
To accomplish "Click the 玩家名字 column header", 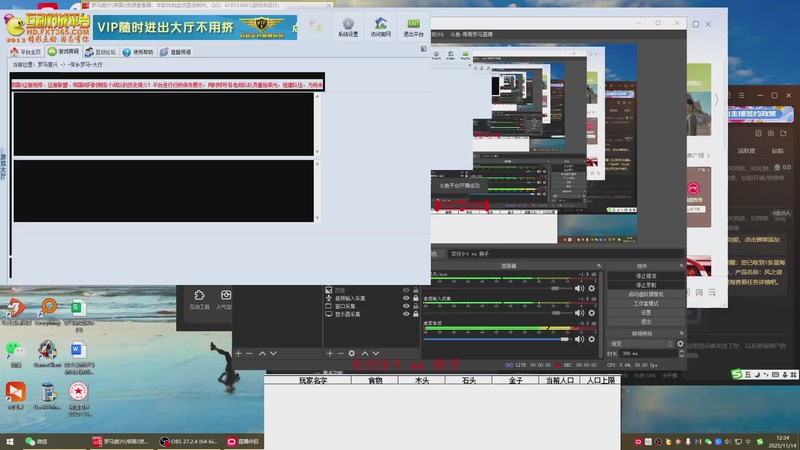I will pos(313,381).
